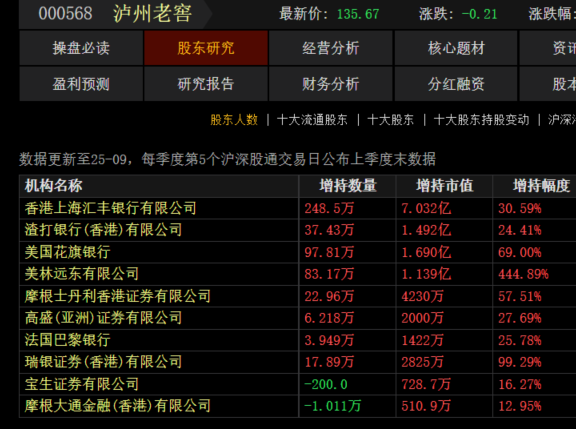This screenshot has width=576, height=429.
Task: Jump to 十大股东 section link
Action: (390, 120)
